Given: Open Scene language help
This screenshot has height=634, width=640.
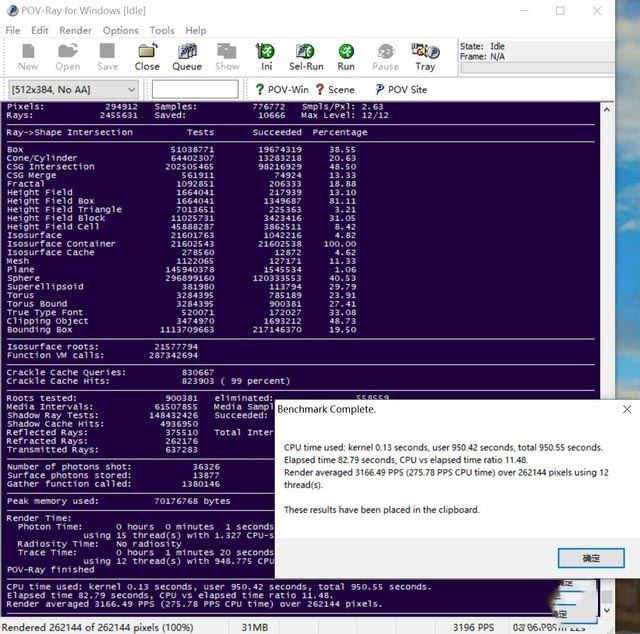Looking at the screenshot, I should point(335,89).
